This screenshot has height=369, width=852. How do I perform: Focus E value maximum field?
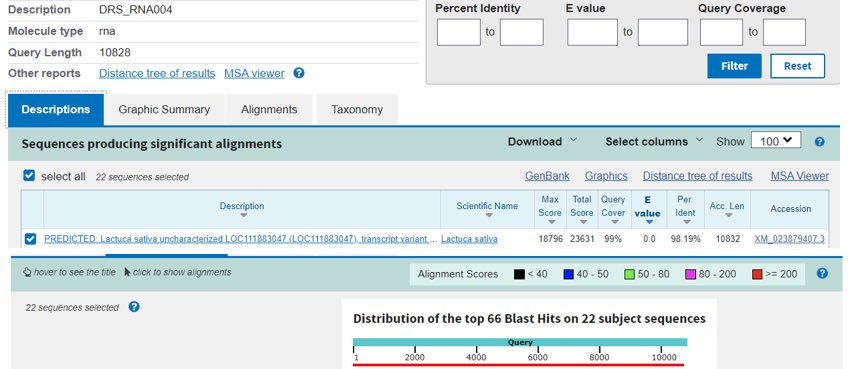tap(663, 32)
